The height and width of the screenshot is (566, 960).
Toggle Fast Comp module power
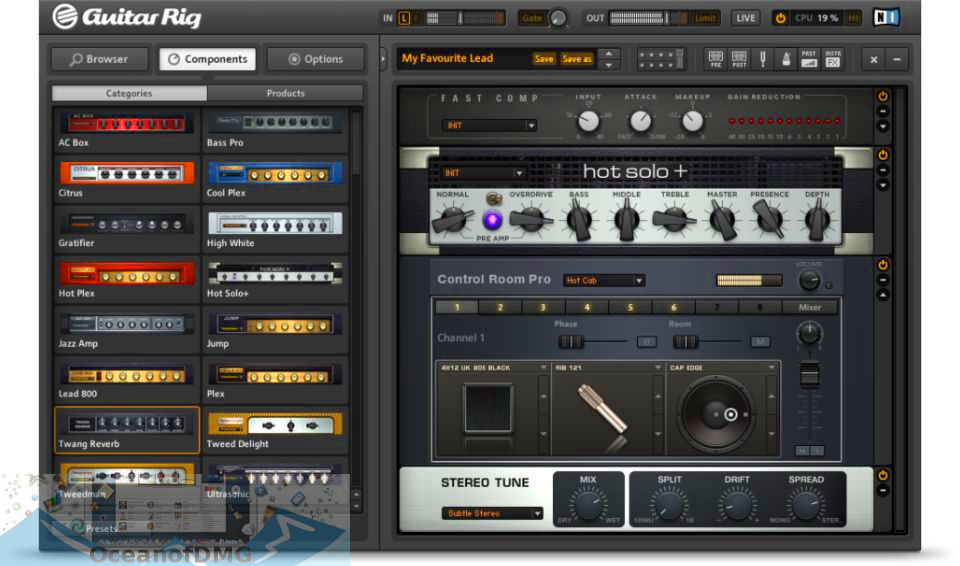883,96
